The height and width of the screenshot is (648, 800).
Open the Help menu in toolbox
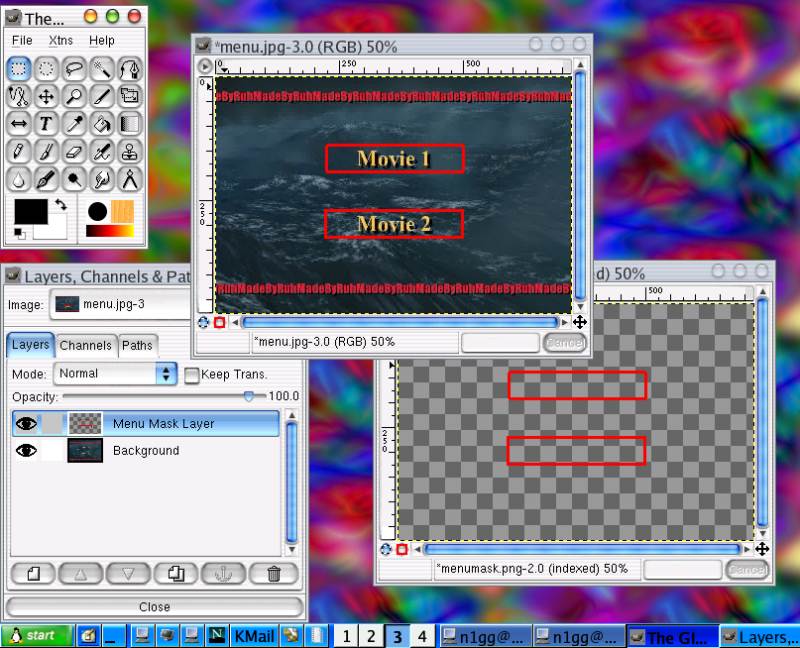coord(102,40)
